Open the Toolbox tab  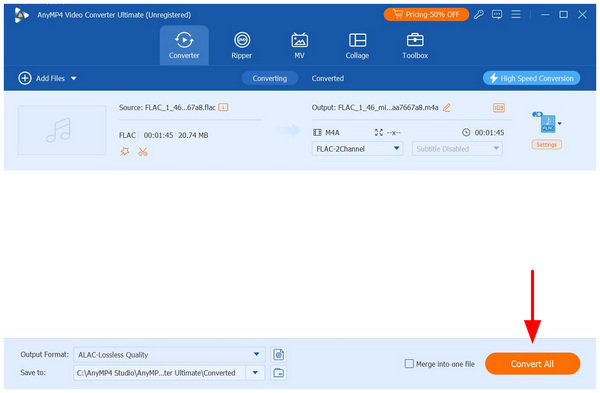pyautogui.click(x=415, y=46)
